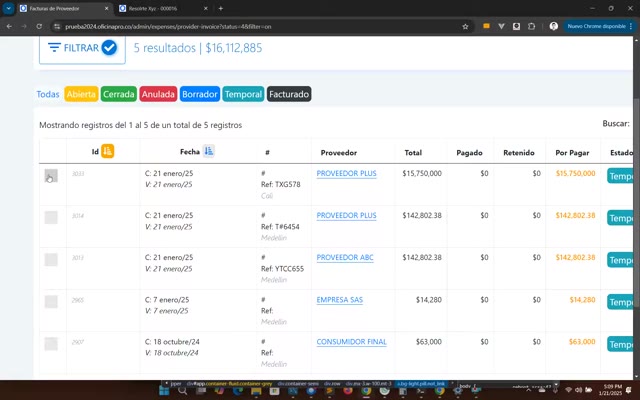This screenshot has width=640, height=400.
Task: Check the EMPRESA SAS invoice row
Action: [51, 302]
